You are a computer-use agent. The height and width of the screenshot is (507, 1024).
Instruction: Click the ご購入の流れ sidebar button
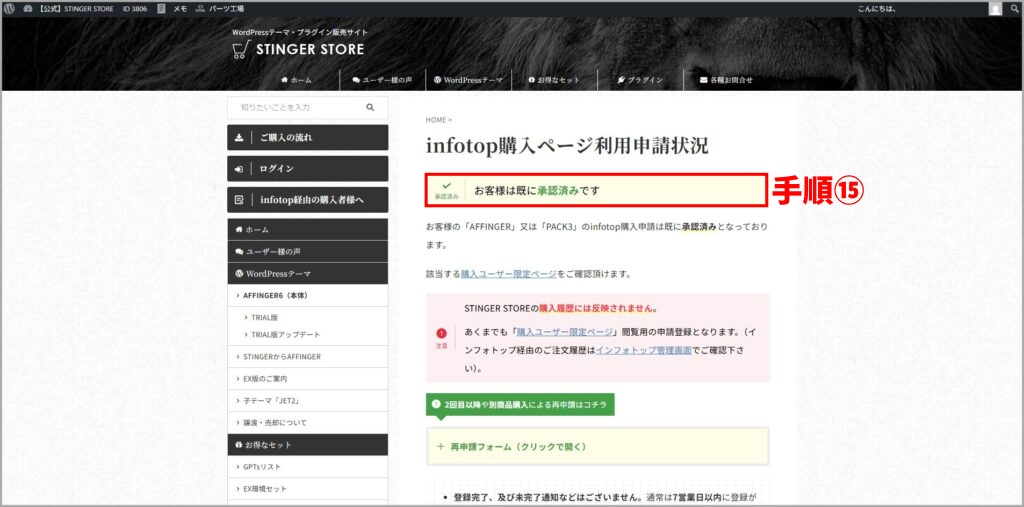(307, 138)
